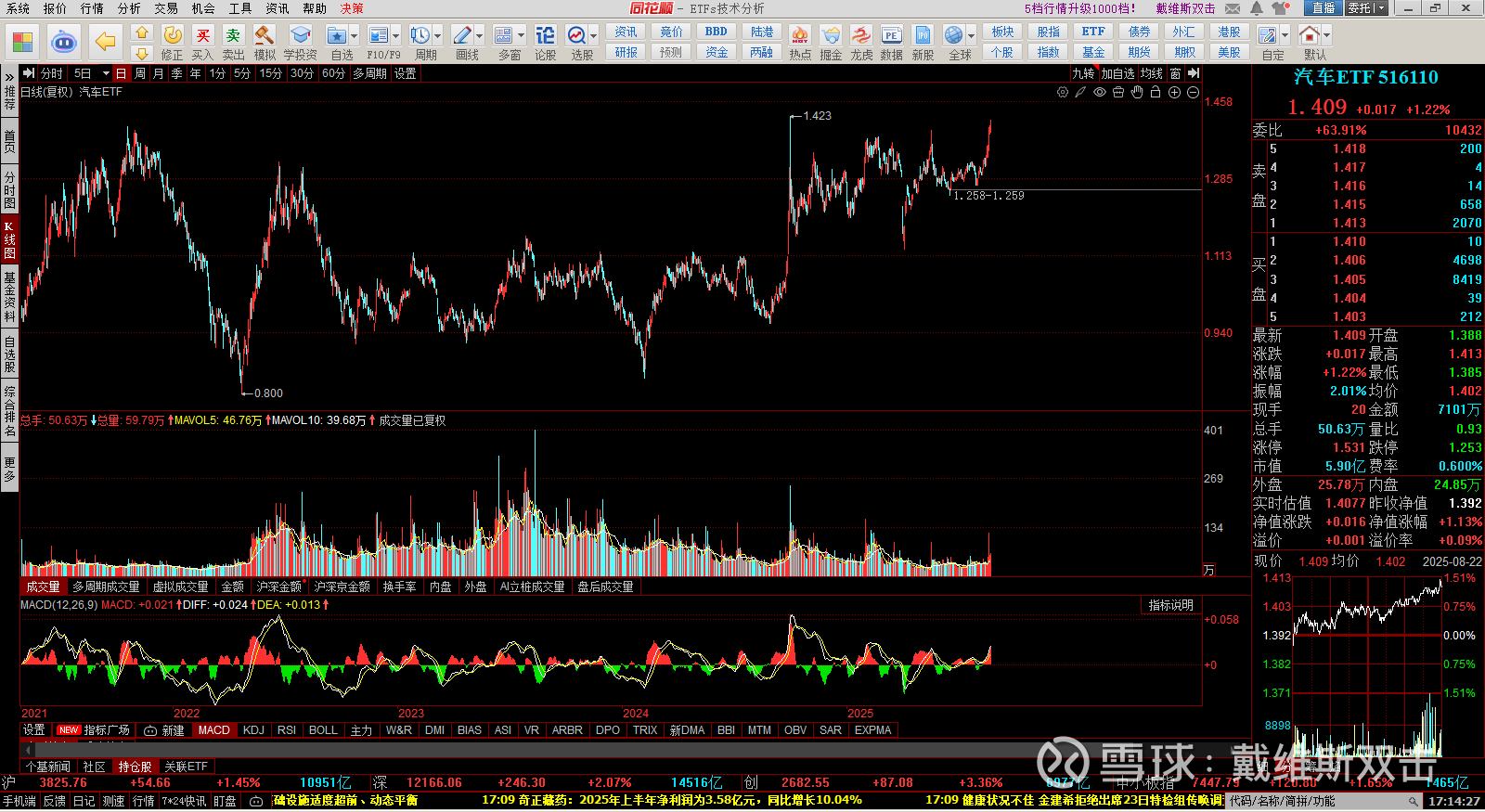Open the blue robot assistant icon
Screen dimensions: 1485x812
click(x=63, y=41)
